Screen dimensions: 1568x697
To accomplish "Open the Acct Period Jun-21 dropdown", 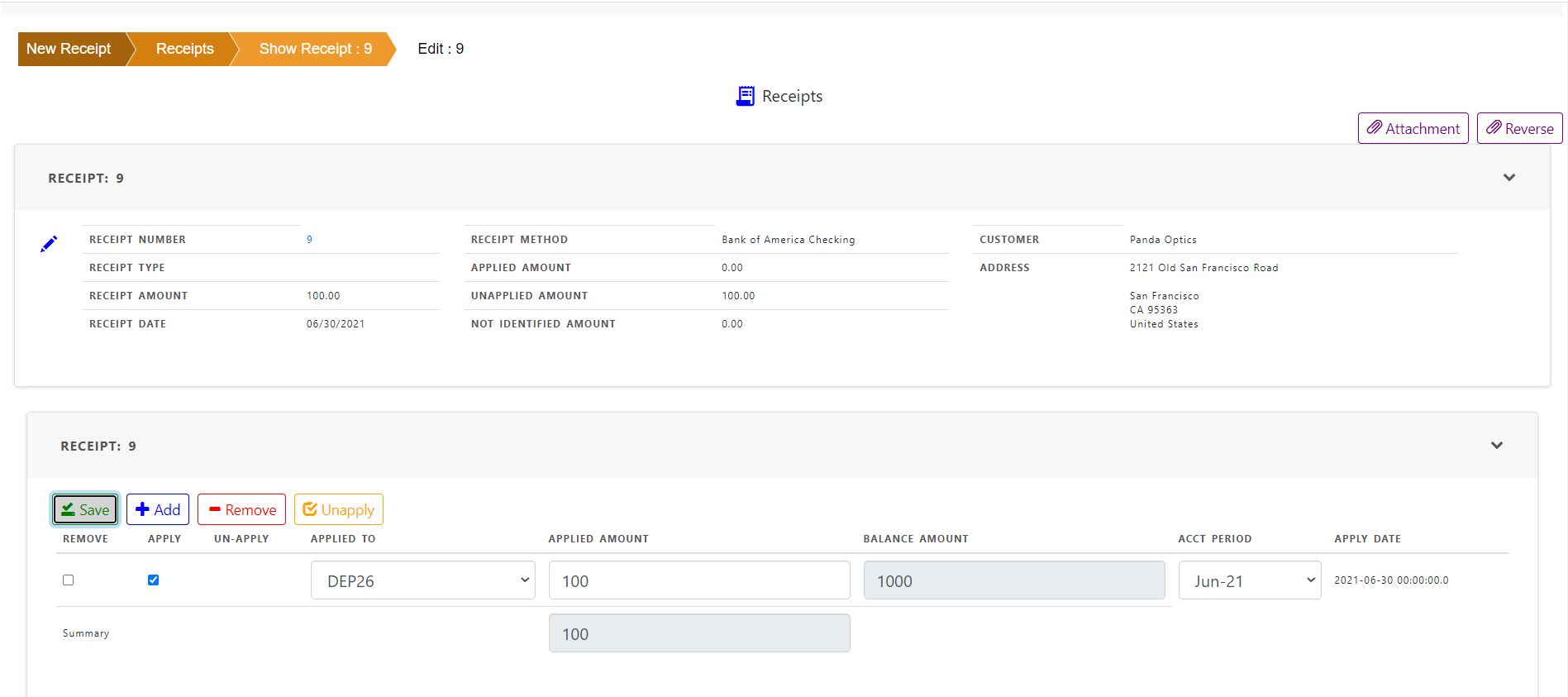I will tap(1250, 580).
